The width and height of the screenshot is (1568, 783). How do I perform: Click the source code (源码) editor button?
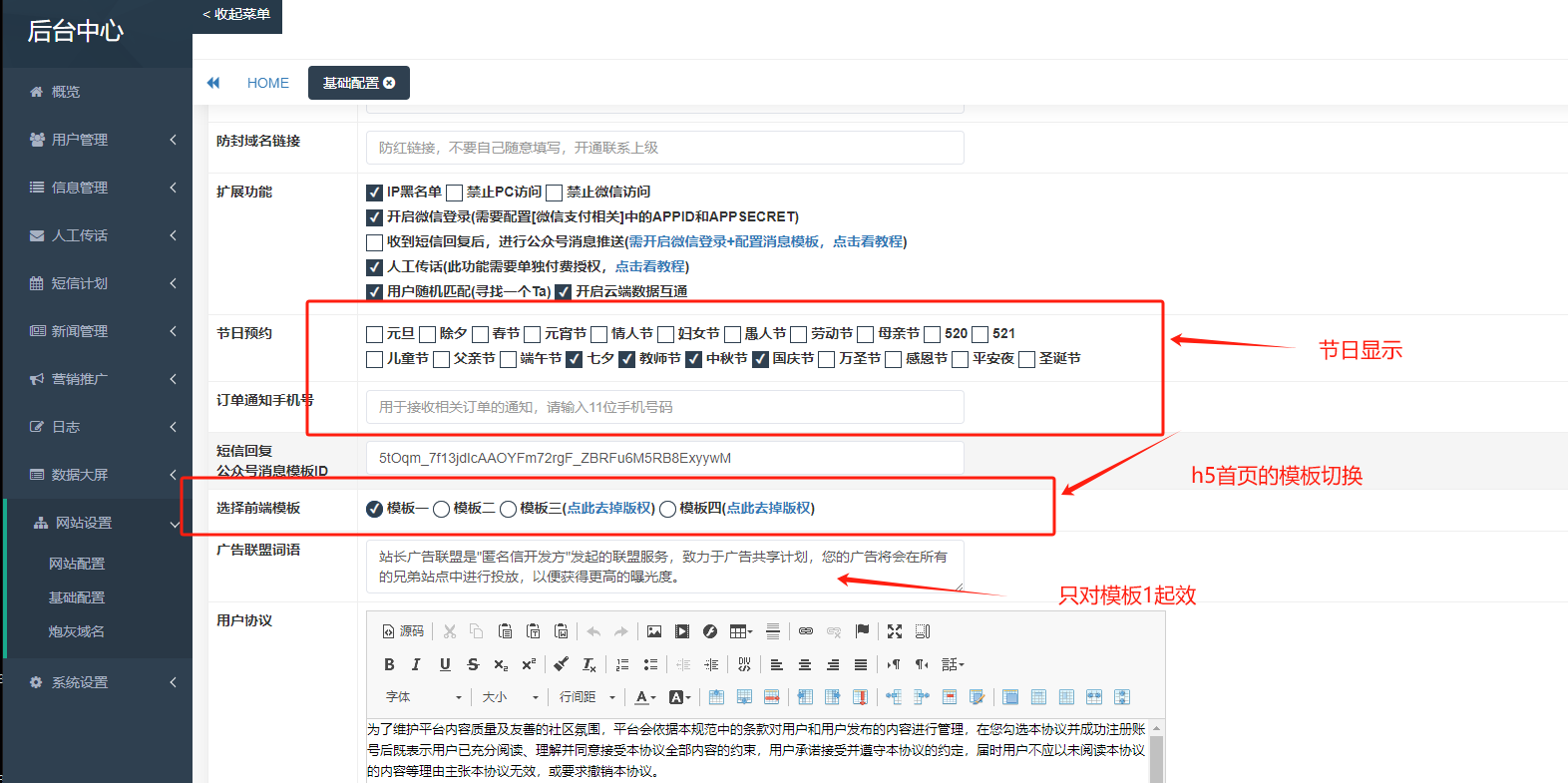point(403,631)
